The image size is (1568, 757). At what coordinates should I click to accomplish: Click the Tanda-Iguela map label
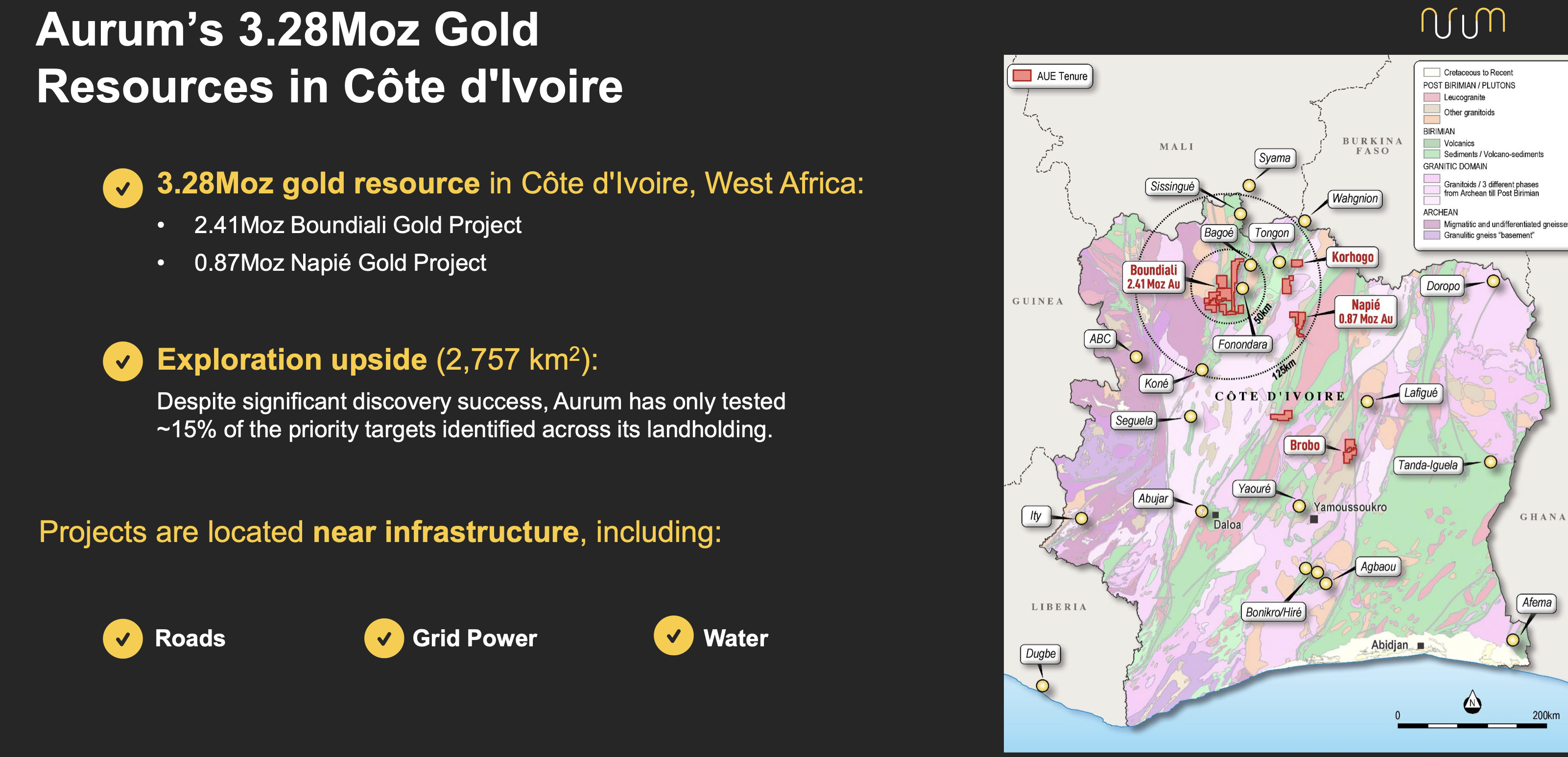coord(1427,466)
